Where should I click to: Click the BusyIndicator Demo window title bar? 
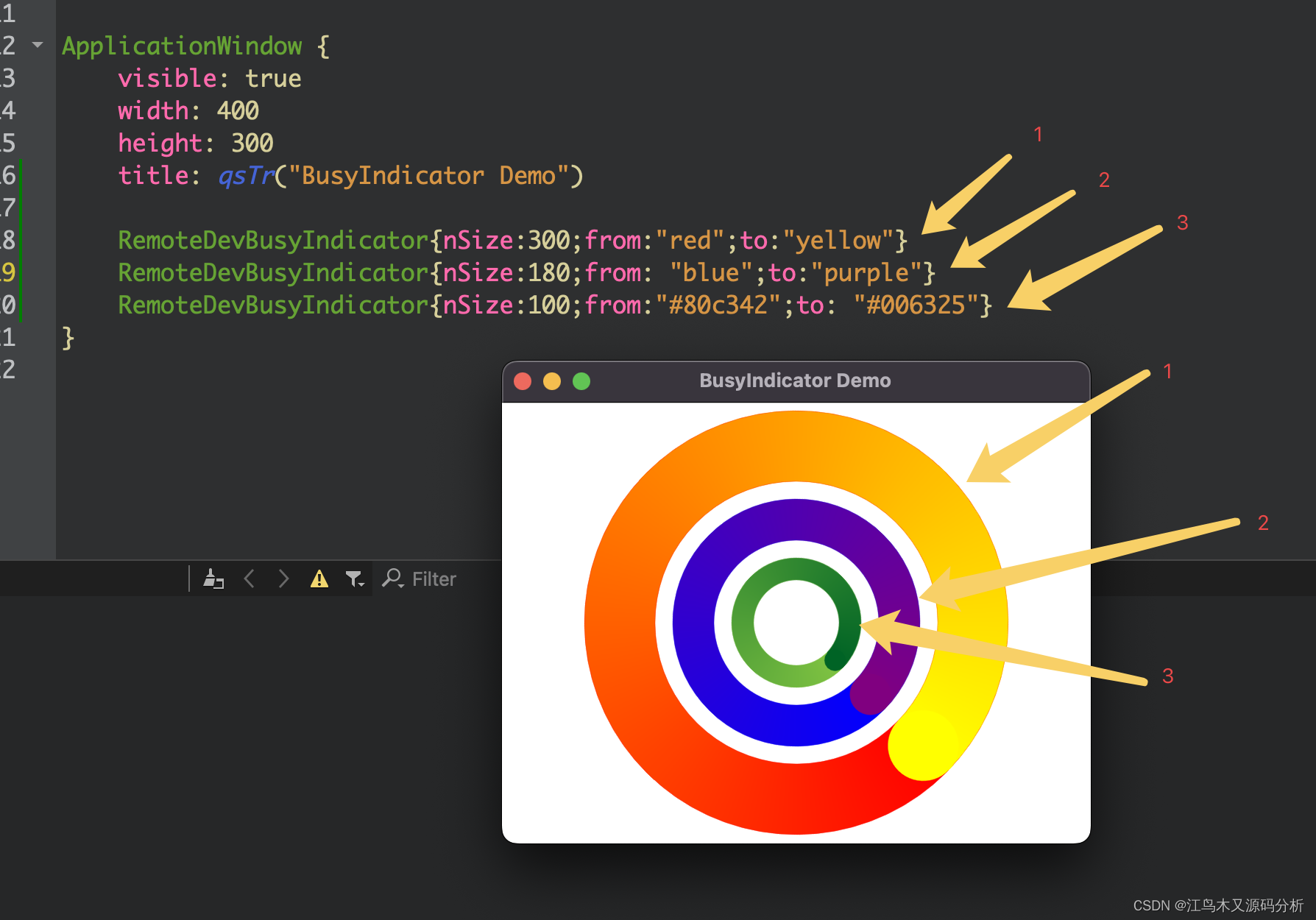(793, 381)
